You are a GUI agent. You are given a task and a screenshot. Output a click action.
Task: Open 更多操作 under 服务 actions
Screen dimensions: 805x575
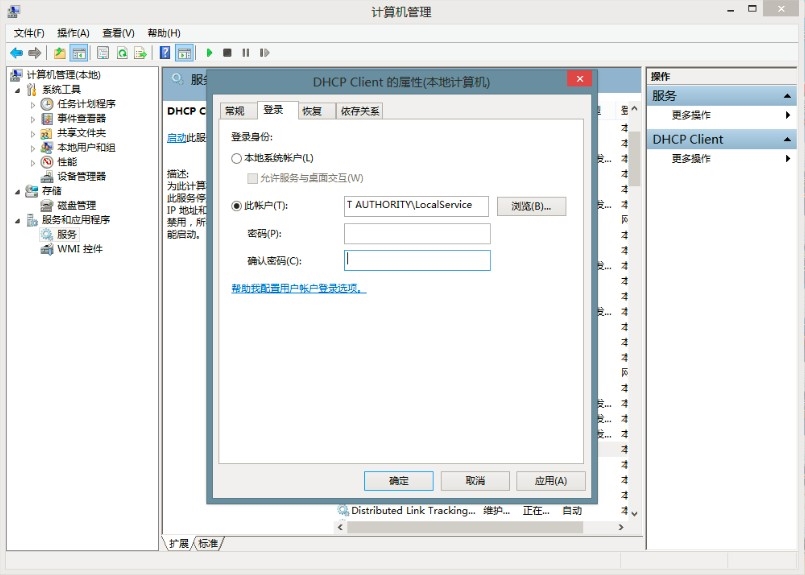click(x=691, y=115)
